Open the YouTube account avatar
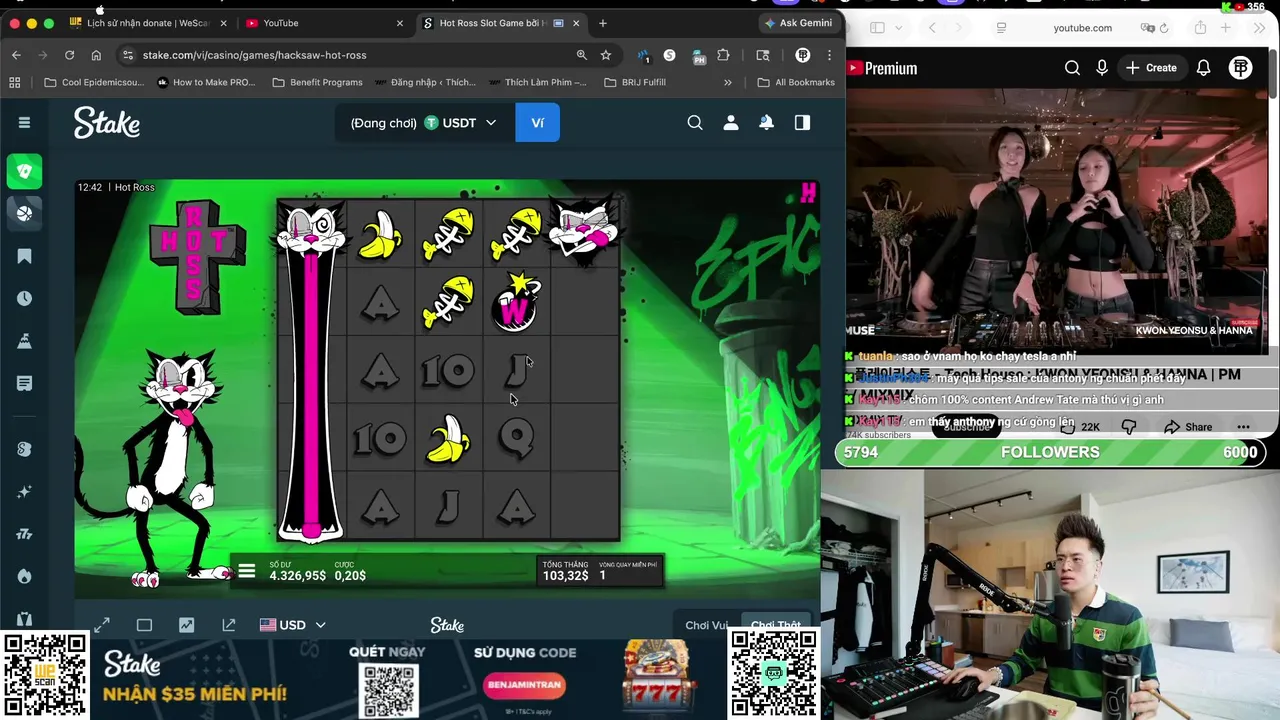The width and height of the screenshot is (1280, 720). point(1241,68)
